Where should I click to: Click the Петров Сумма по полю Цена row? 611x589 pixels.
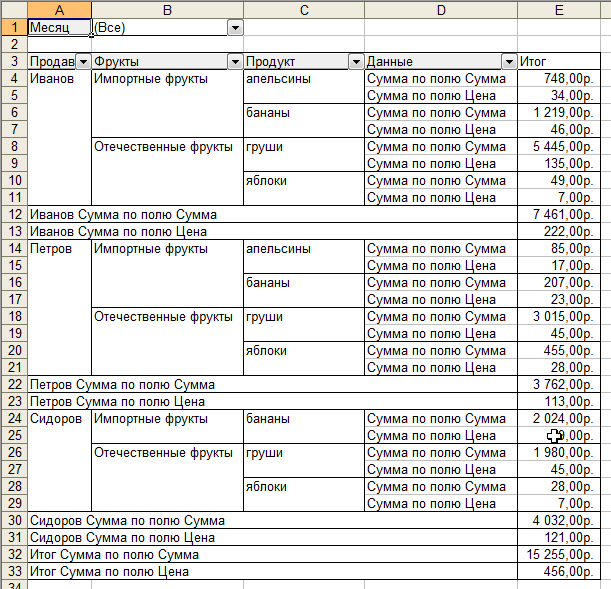[x=272, y=401]
